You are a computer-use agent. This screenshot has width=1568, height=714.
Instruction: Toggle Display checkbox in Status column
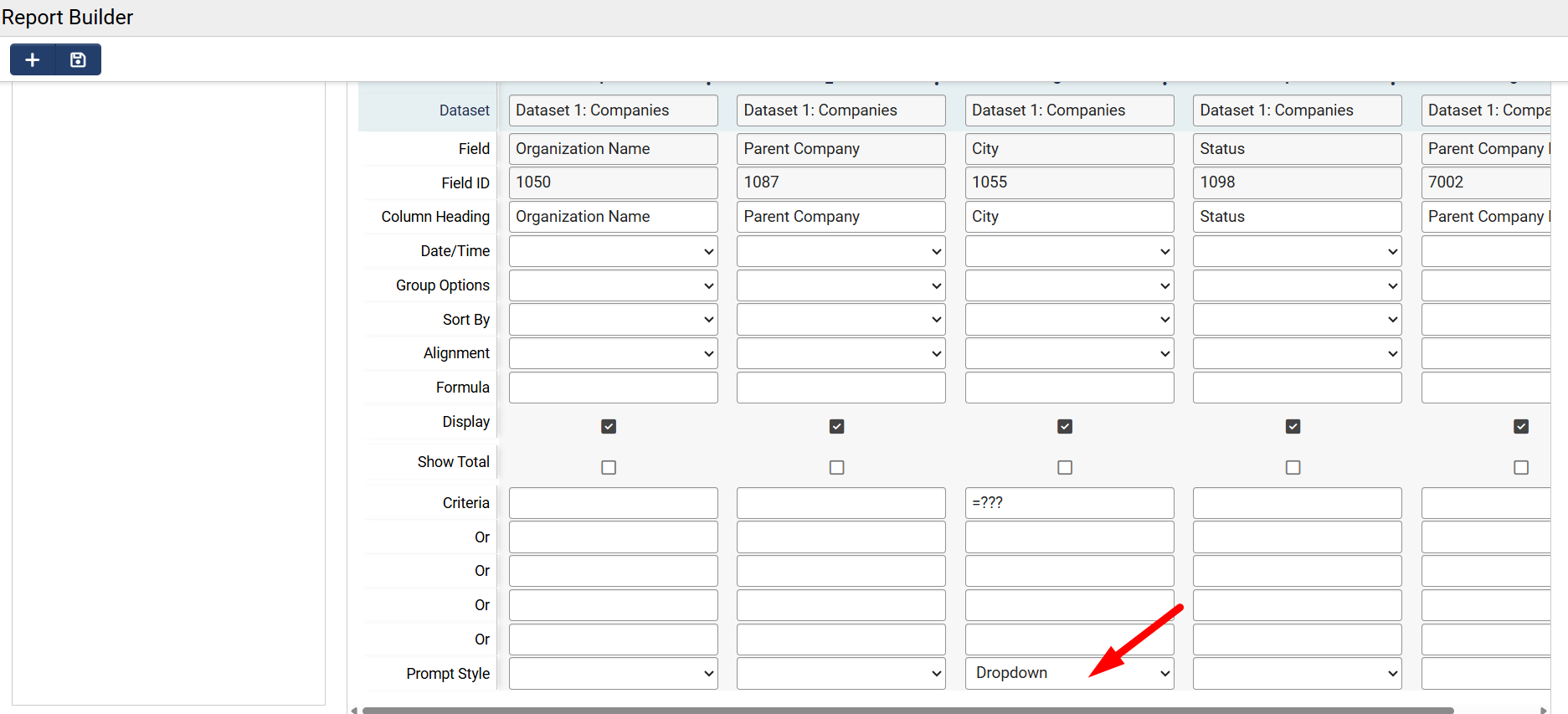1293,427
